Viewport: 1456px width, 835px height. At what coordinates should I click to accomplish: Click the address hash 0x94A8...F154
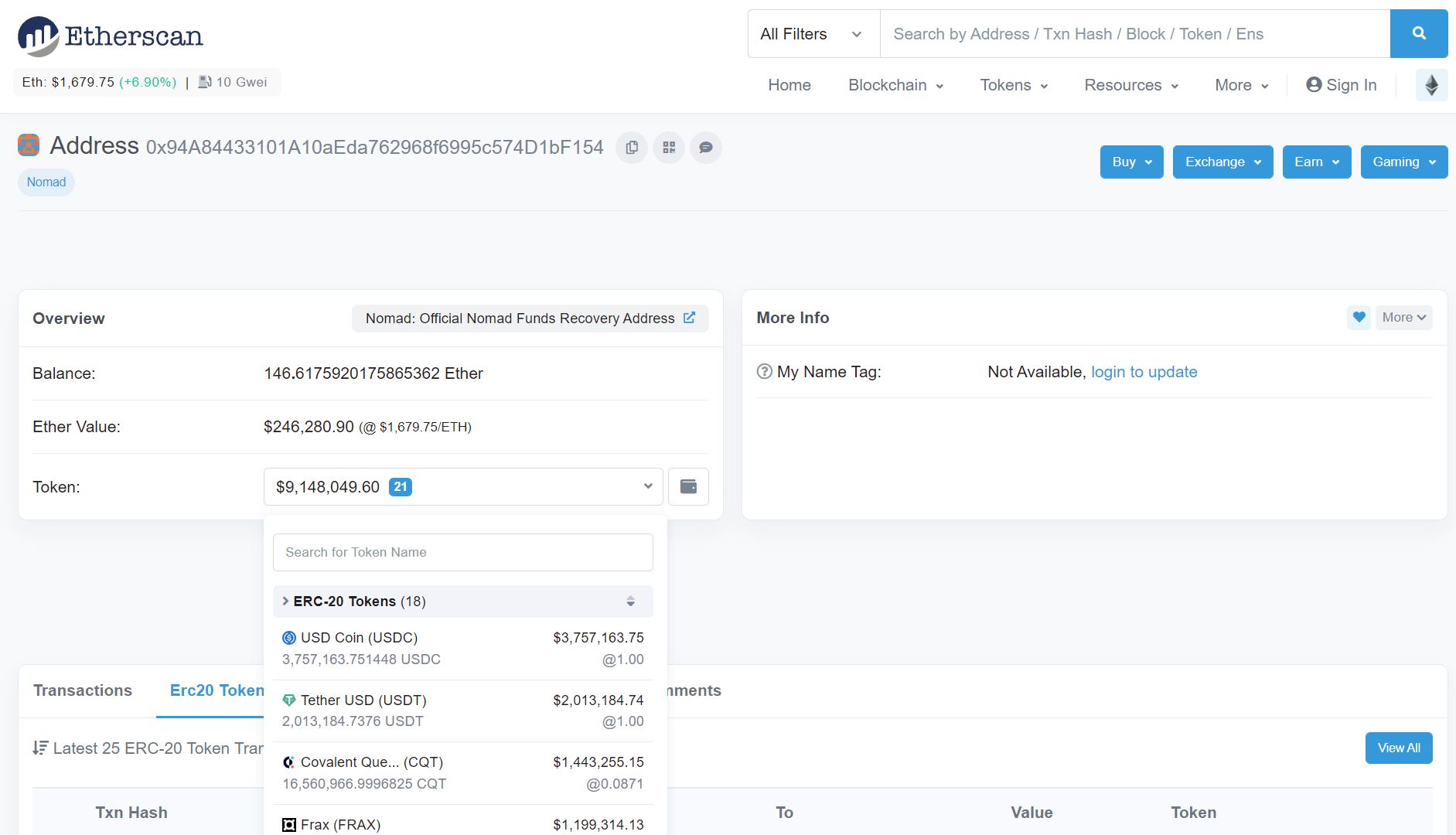point(374,147)
